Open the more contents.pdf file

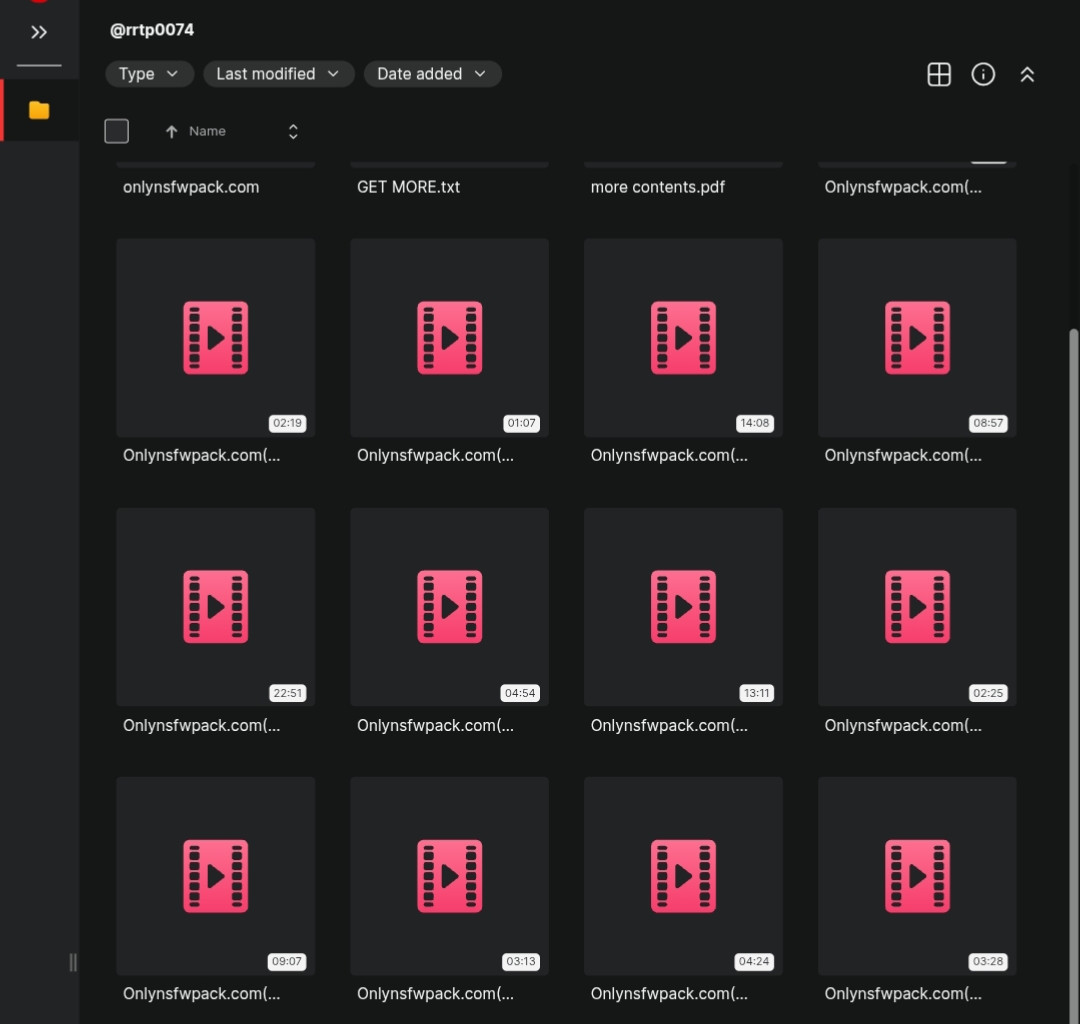[x=658, y=187]
